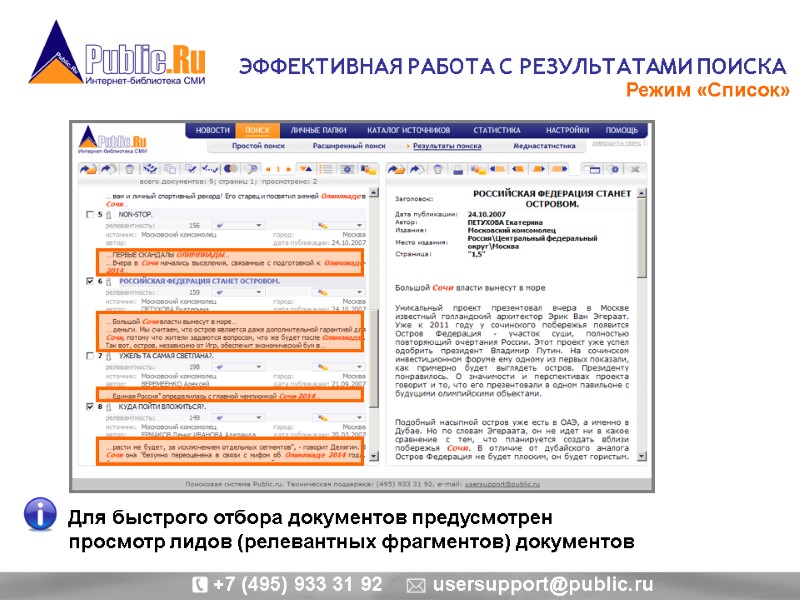Go to next document arrow icon

538,169
